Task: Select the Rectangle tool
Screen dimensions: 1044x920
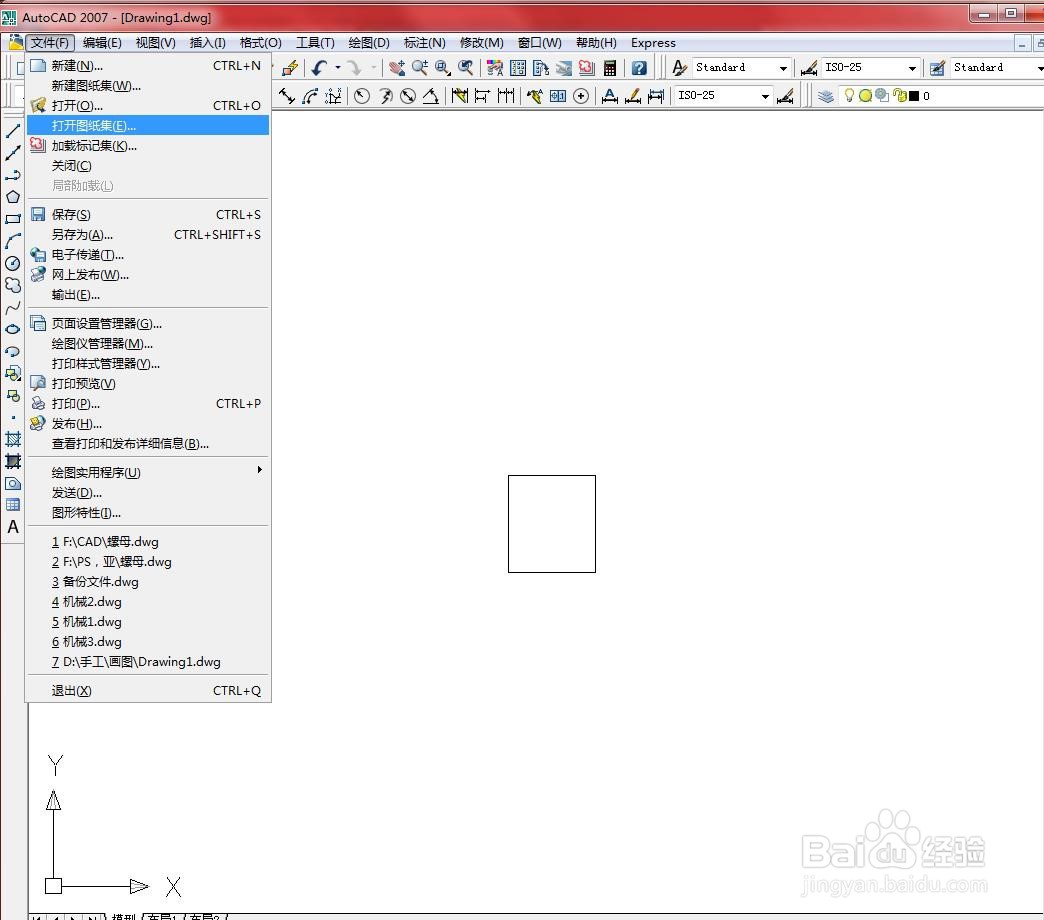Action: click(13, 219)
